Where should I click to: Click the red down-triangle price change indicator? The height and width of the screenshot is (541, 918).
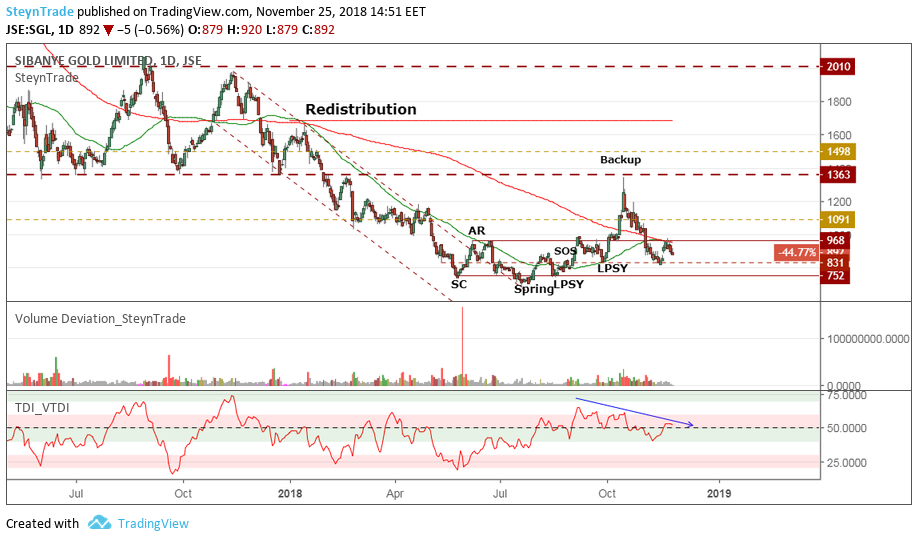click(108, 30)
